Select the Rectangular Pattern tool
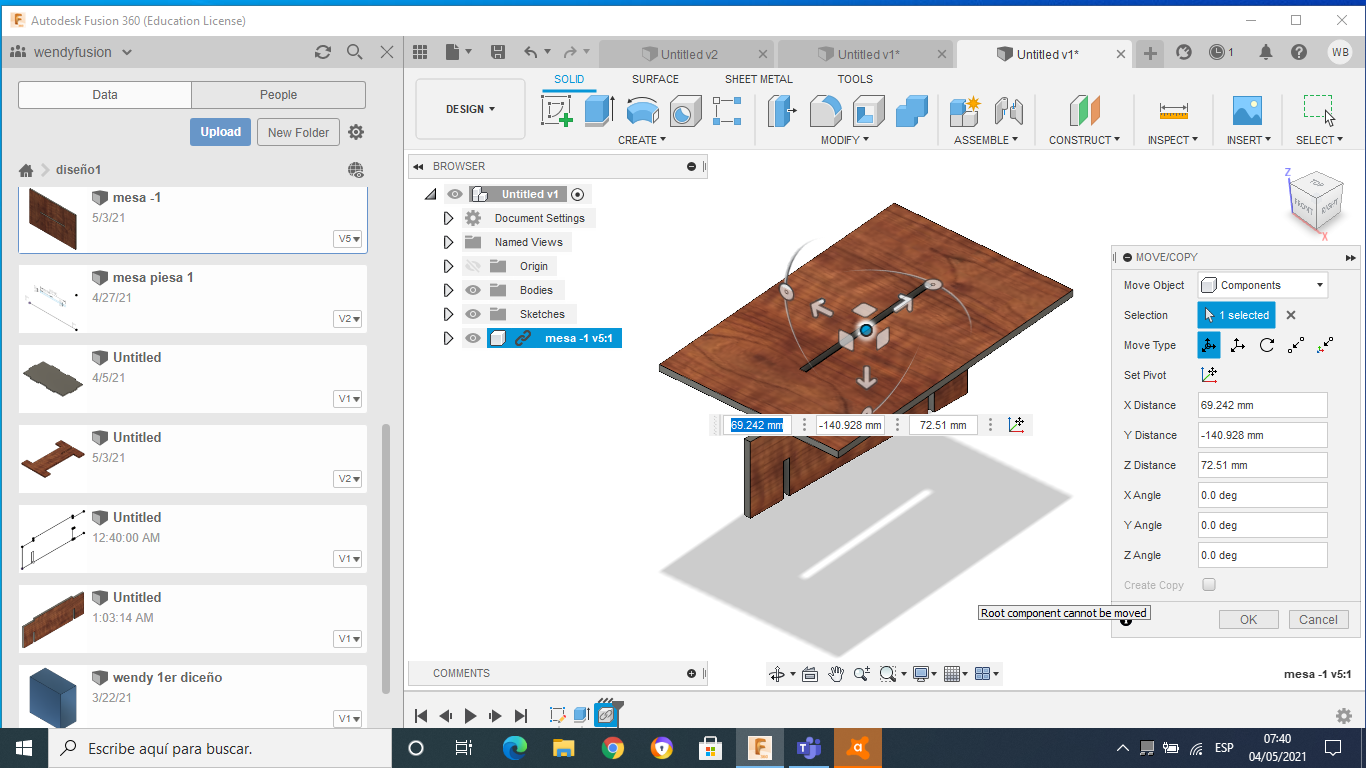Screen dimensions: 1366x768 coord(727,111)
